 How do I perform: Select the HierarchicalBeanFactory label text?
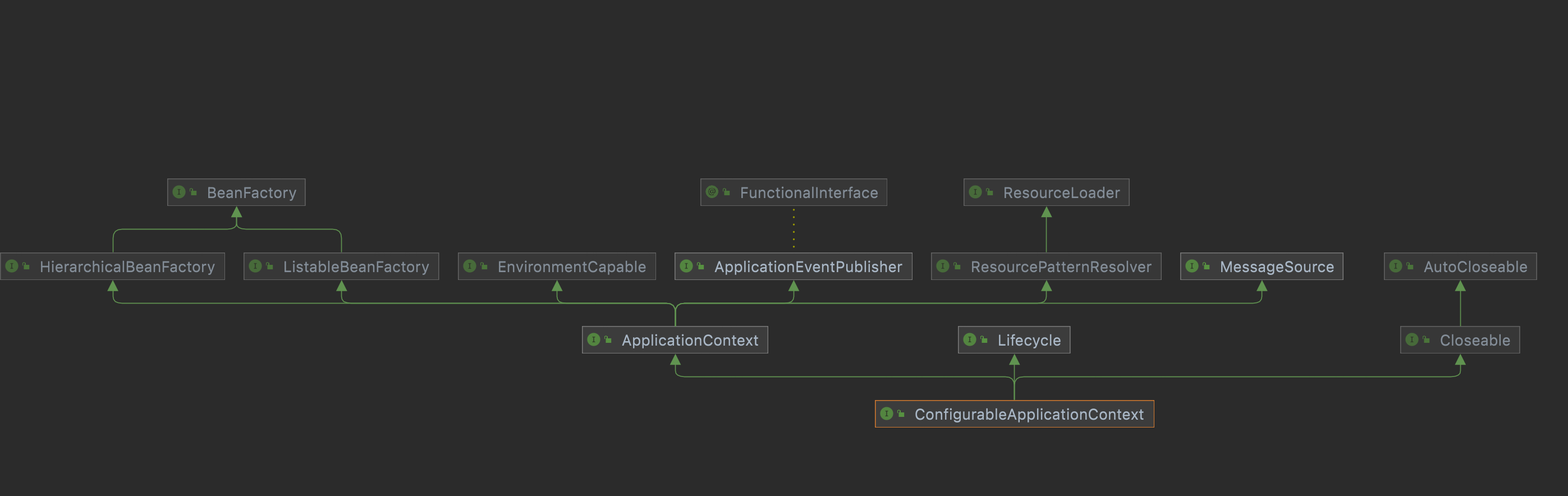pos(127,267)
